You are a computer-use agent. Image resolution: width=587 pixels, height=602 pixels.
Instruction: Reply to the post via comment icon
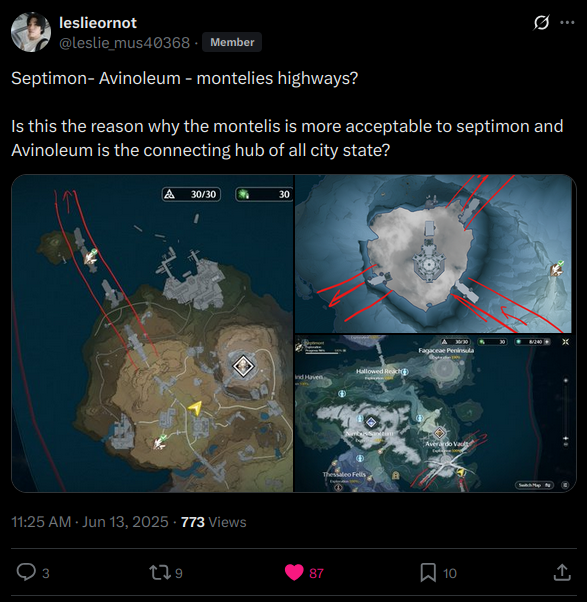click(x=26, y=572)
